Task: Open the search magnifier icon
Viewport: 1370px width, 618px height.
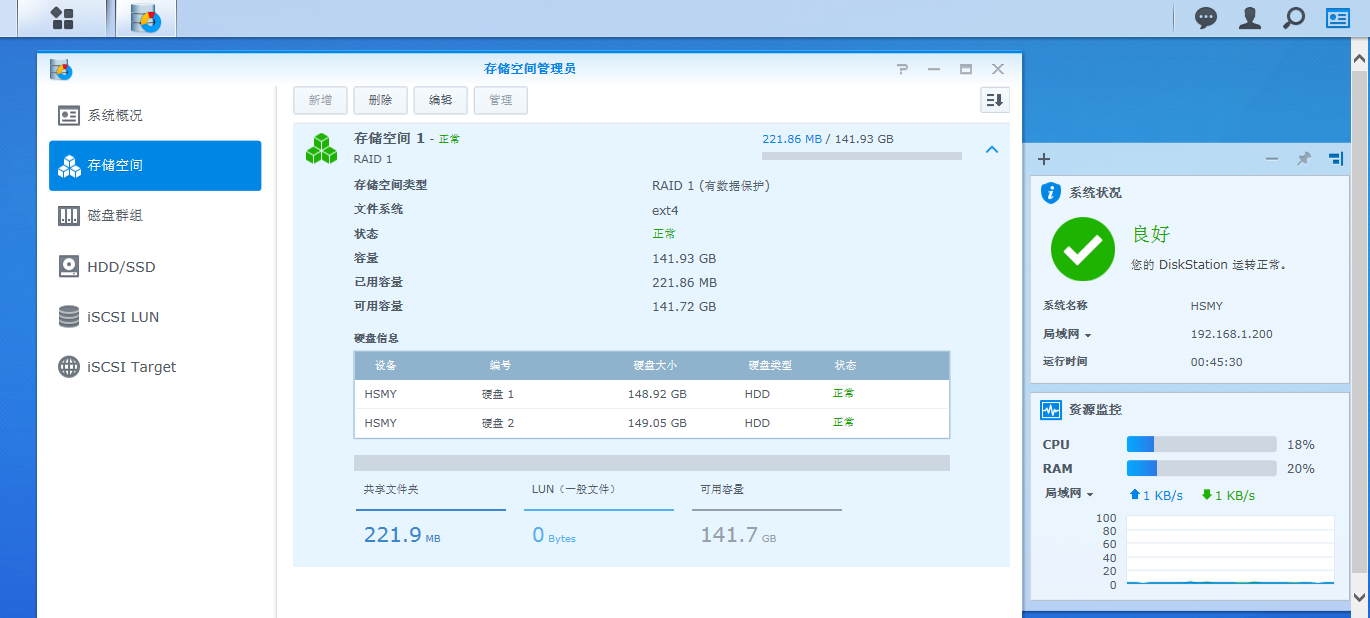Action: pos(1294,18)
